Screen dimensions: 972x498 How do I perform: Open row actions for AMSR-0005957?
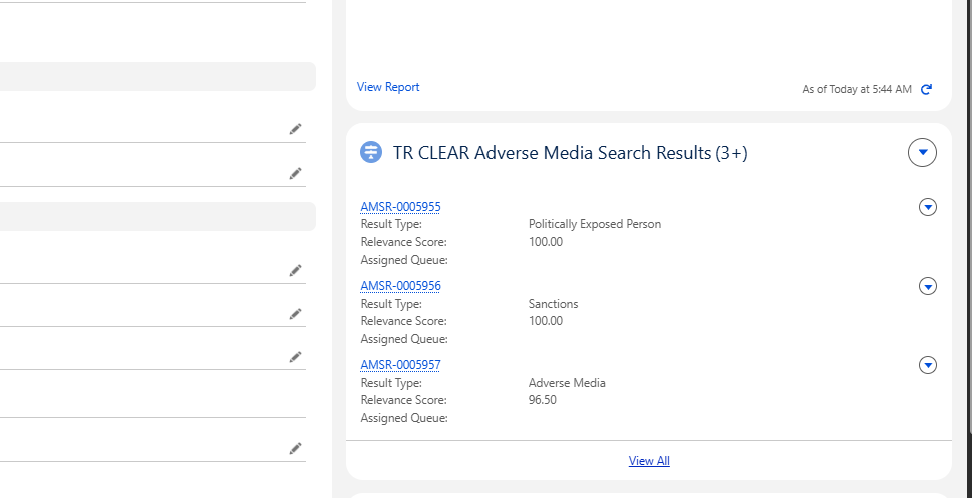927,365
